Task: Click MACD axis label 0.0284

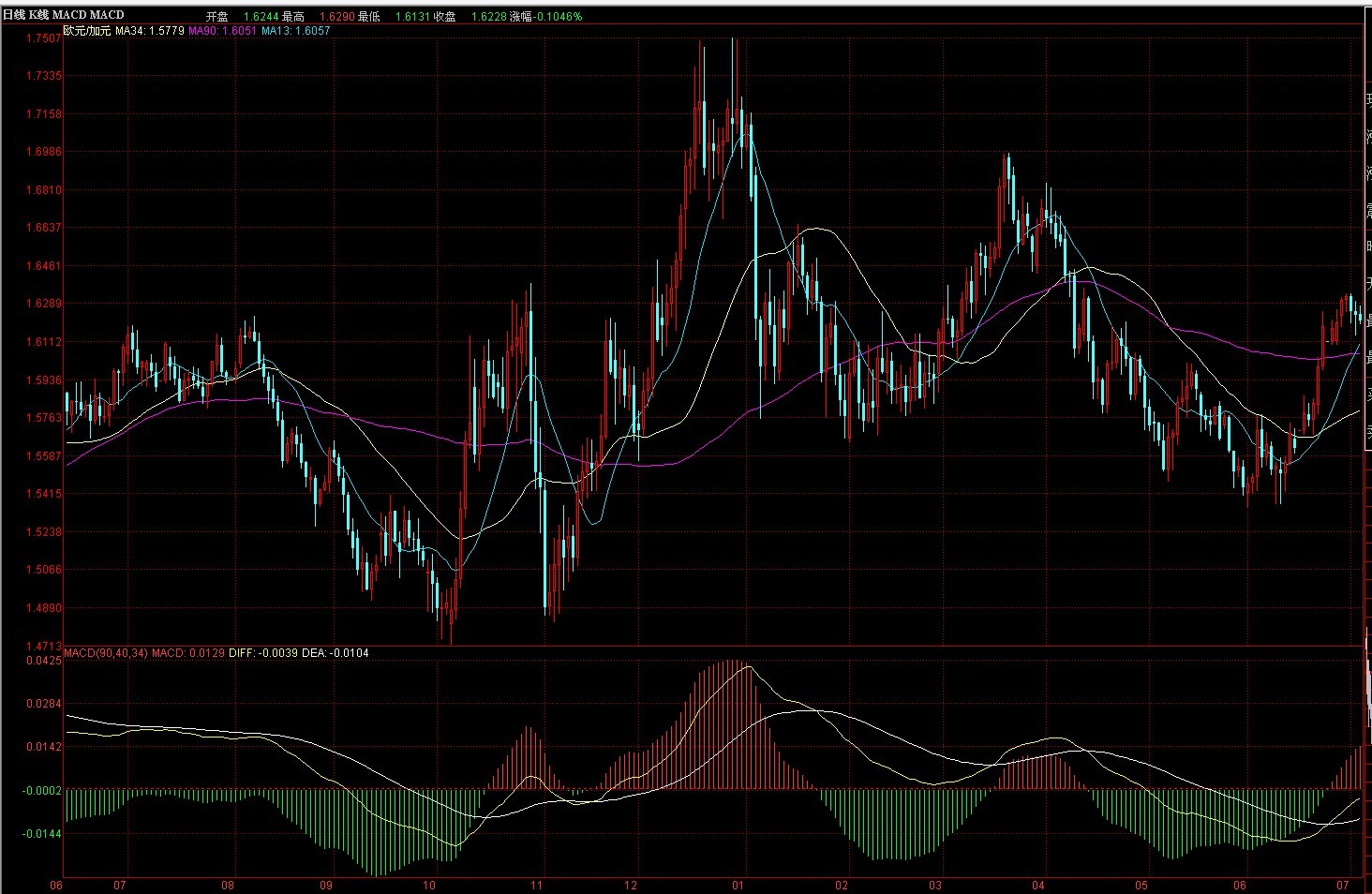Action: (x=44, y=704)
